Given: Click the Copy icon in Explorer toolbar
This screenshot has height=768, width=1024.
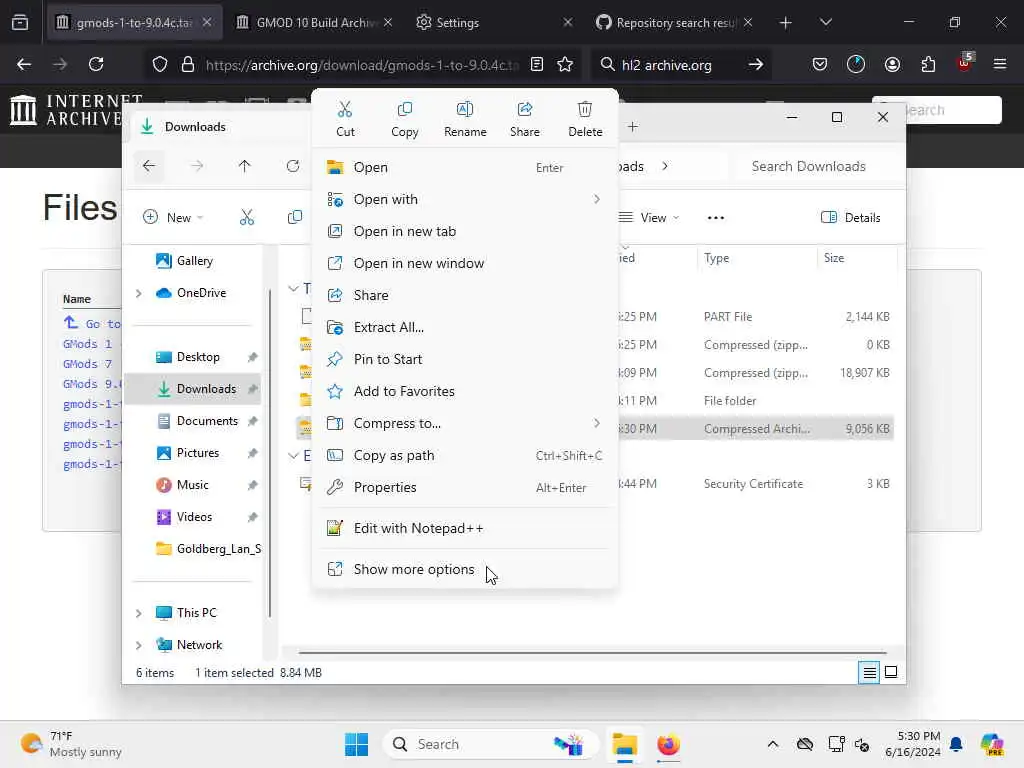Looking at the screenshot, I should [x=295, y=217].
